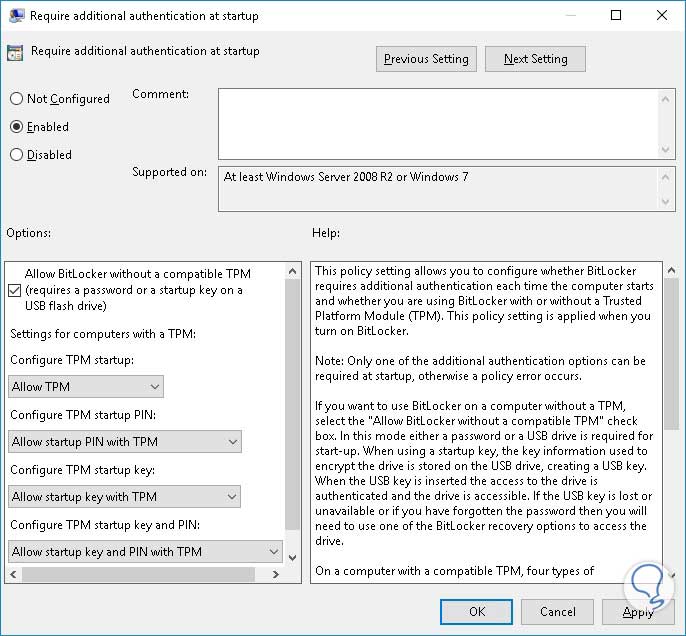
Task: Open the Configure TPM startup dropdown
Action: [86, 387]
